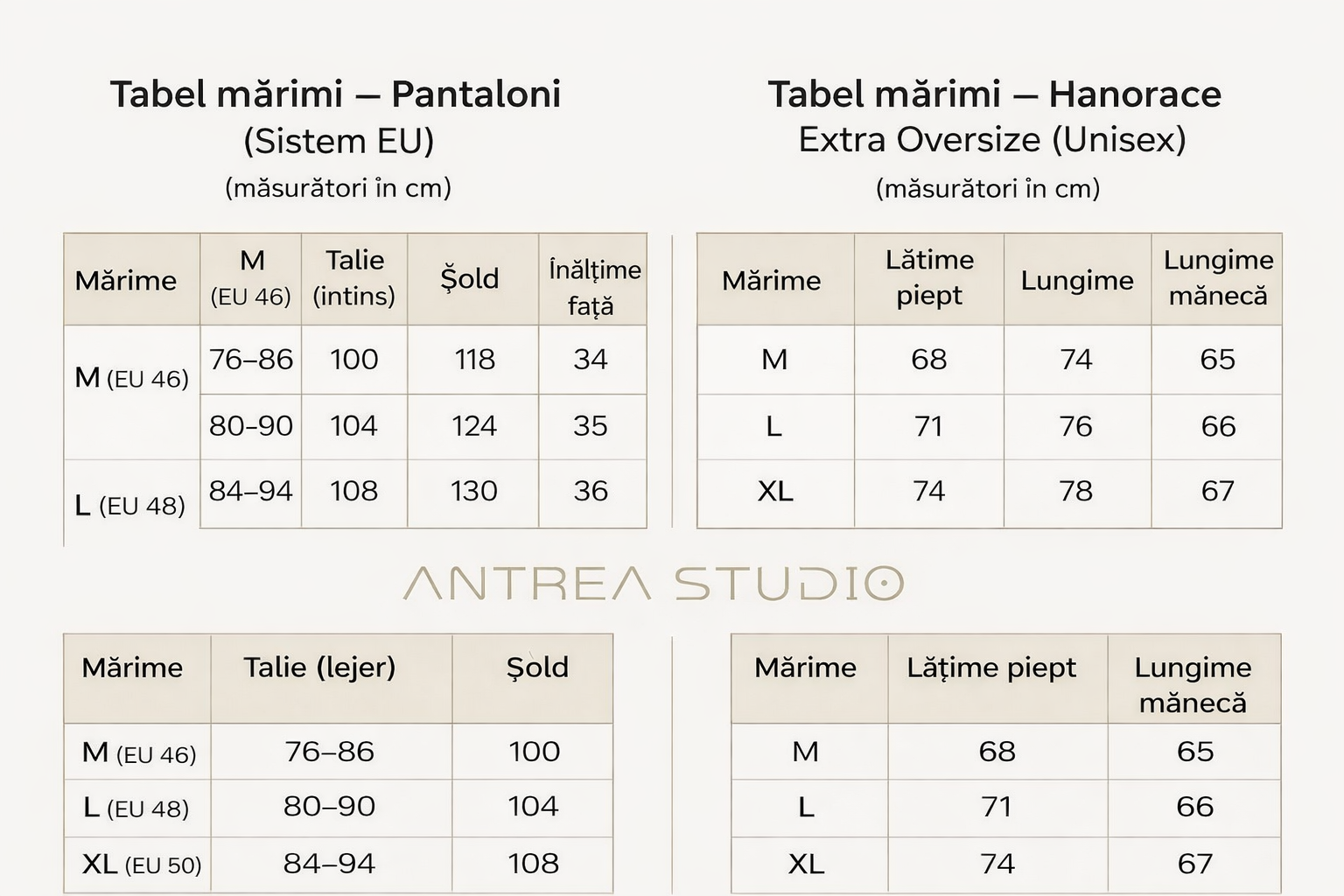Select the hip value 118 cell
This screenshot has height=896, width=1344.
(x=474, y=360)
